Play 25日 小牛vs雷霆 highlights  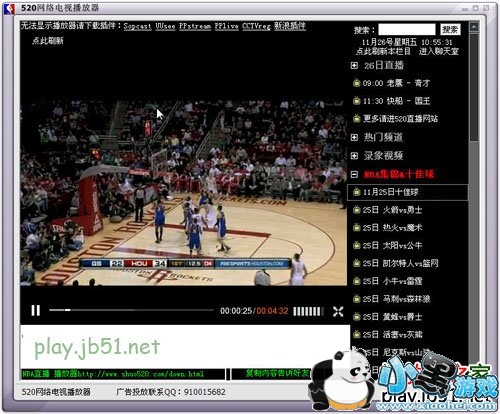click(392, 281)
